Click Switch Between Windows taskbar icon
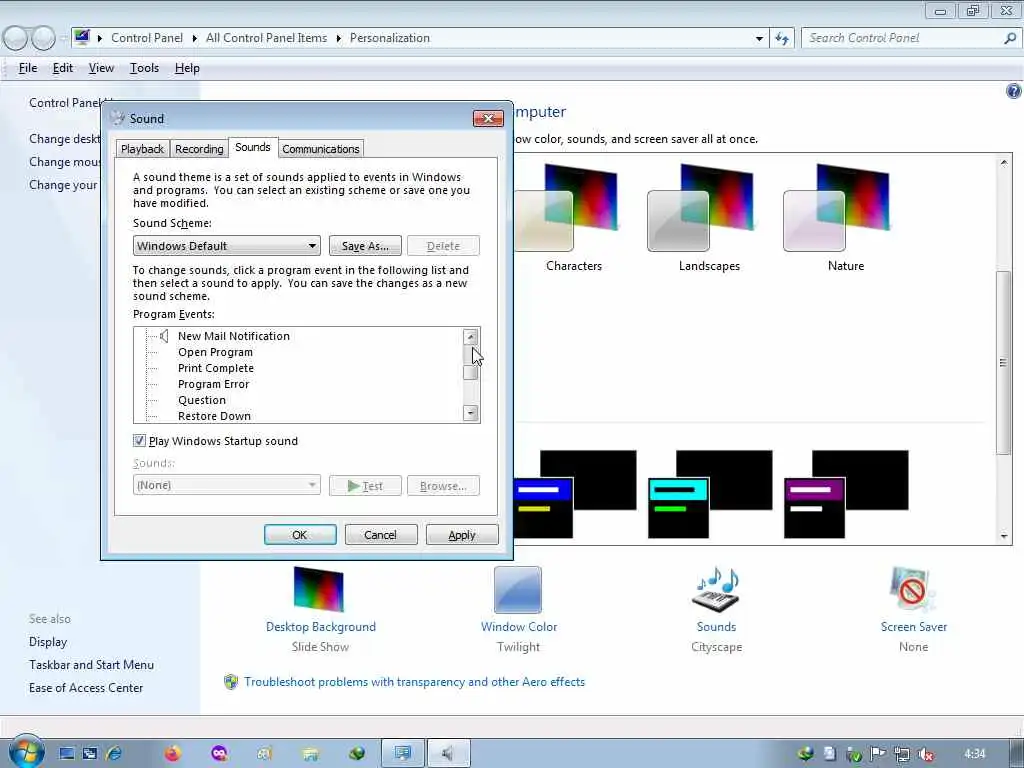Screen dimensions: 1024x768 pyautogui.click(x=90, y=754)
